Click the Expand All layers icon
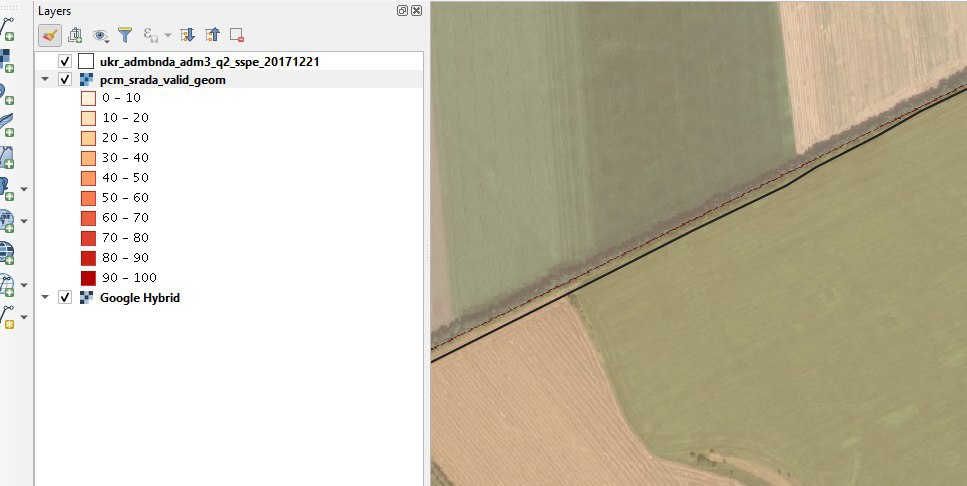The height and width of the screenshot is (486, 967). coord(187,35)
